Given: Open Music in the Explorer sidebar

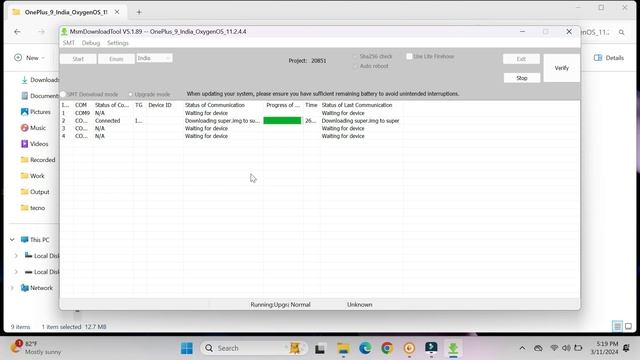Looking at the screenshot, I should pos(33,128).
